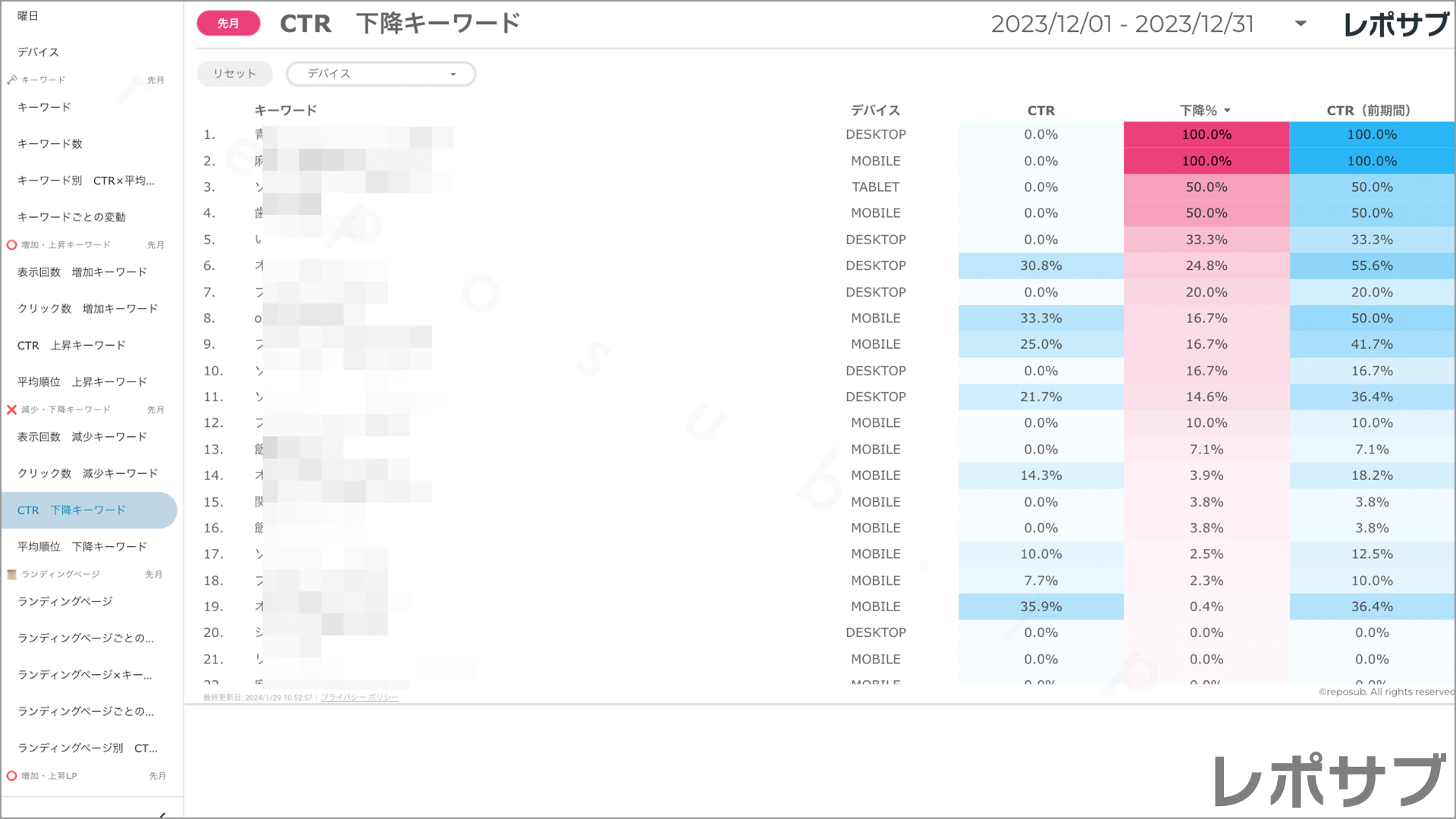Click the pink 先月 badge in header

tap(228, 24)
